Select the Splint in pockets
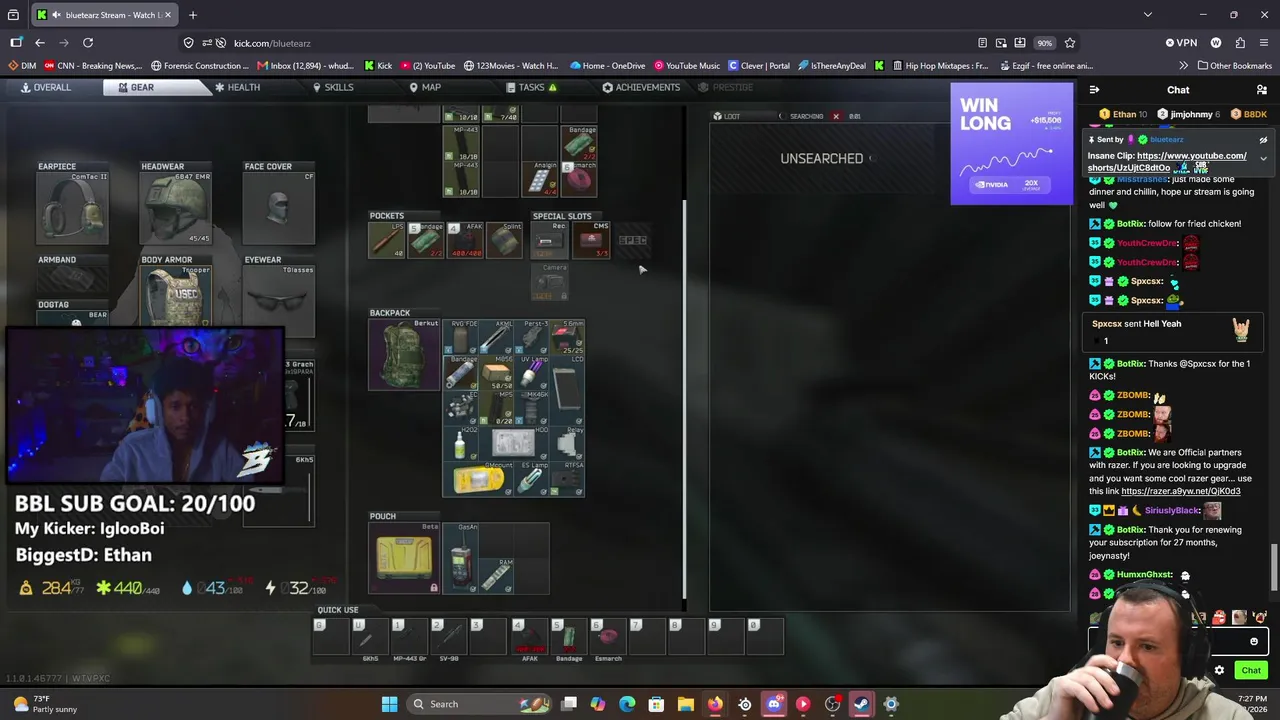1280x720 pixels. click(504, 240)
